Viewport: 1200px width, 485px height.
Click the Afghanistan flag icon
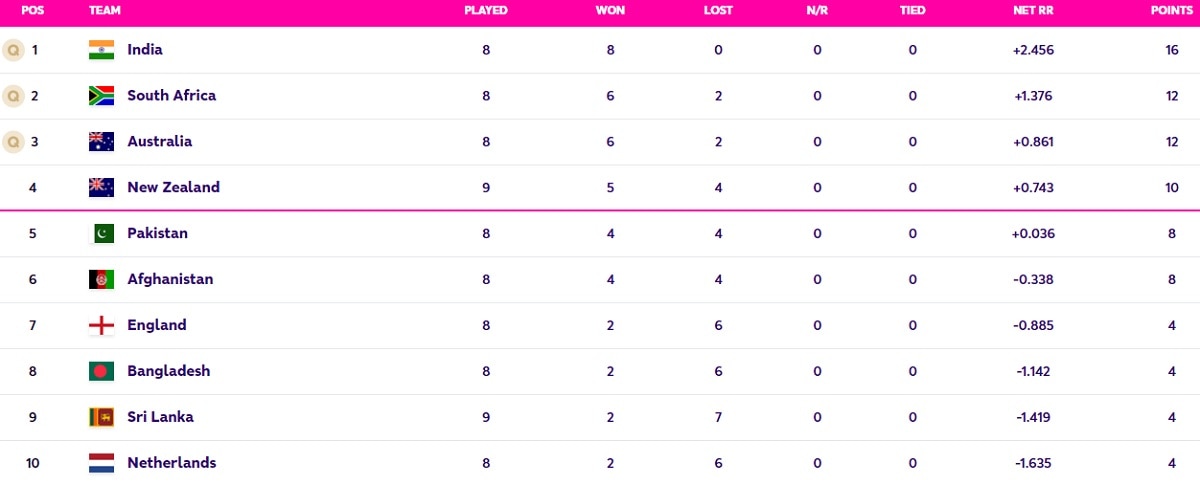point(101,279)
